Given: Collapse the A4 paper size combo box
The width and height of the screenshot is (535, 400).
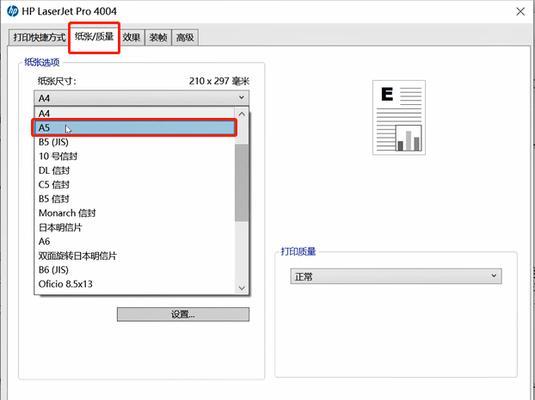Looking at the screenshot, I should click(142, 98).
